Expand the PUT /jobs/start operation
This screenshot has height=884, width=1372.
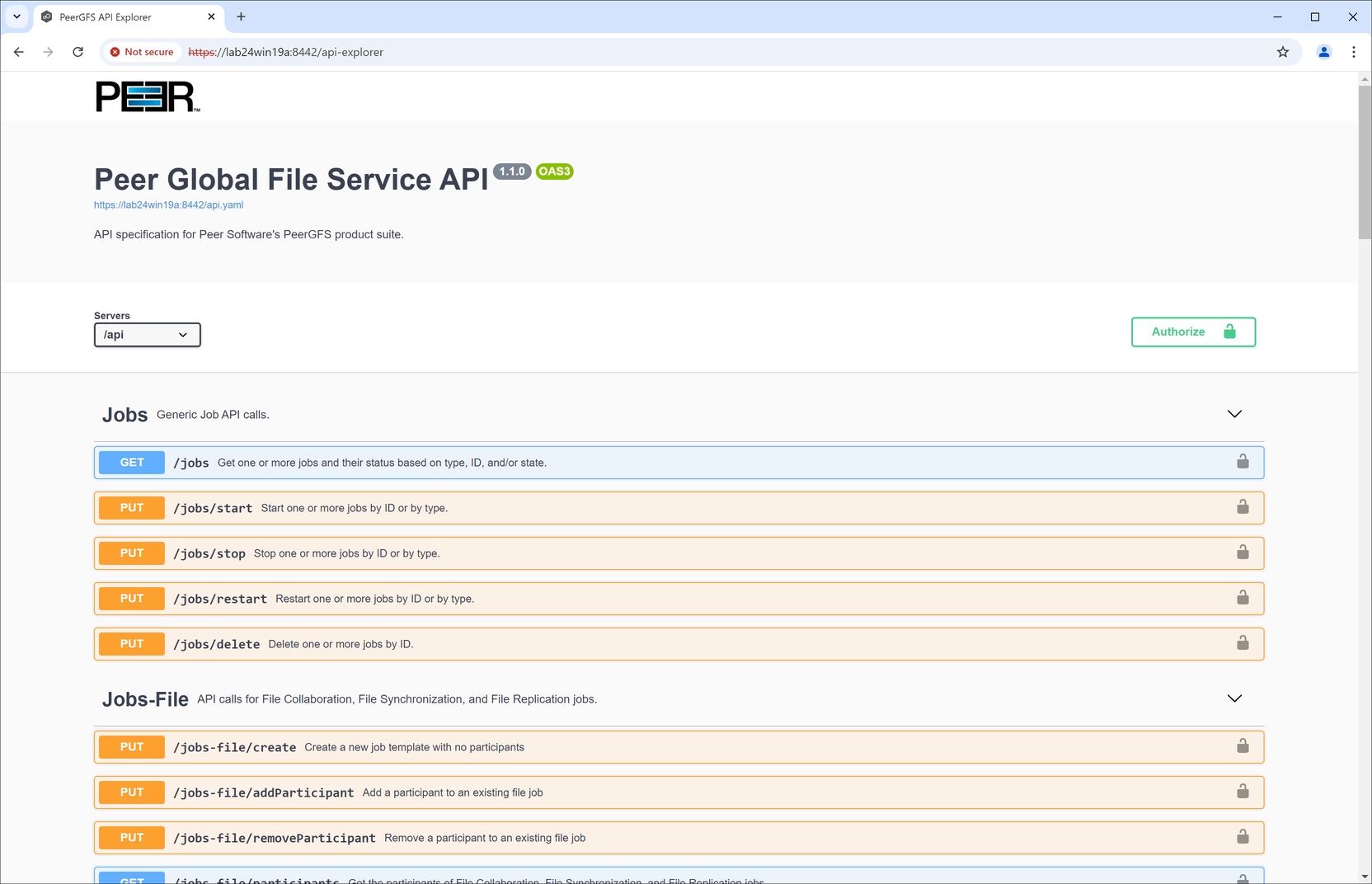click(x=679, y=508)
